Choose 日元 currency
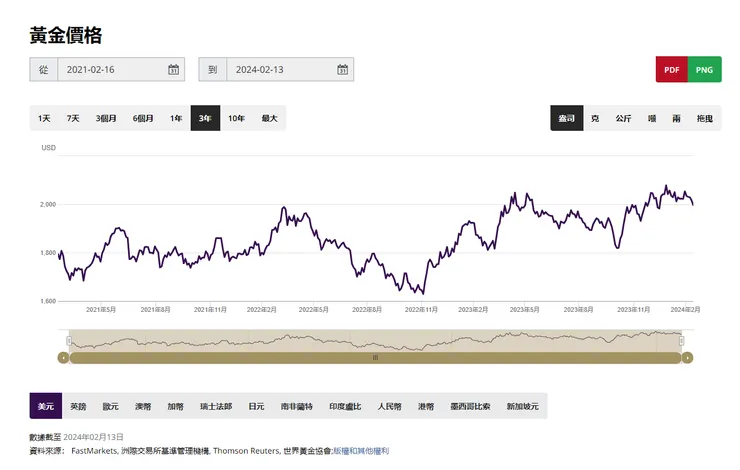This screenshot has height=470, width=740. [257, 406]
